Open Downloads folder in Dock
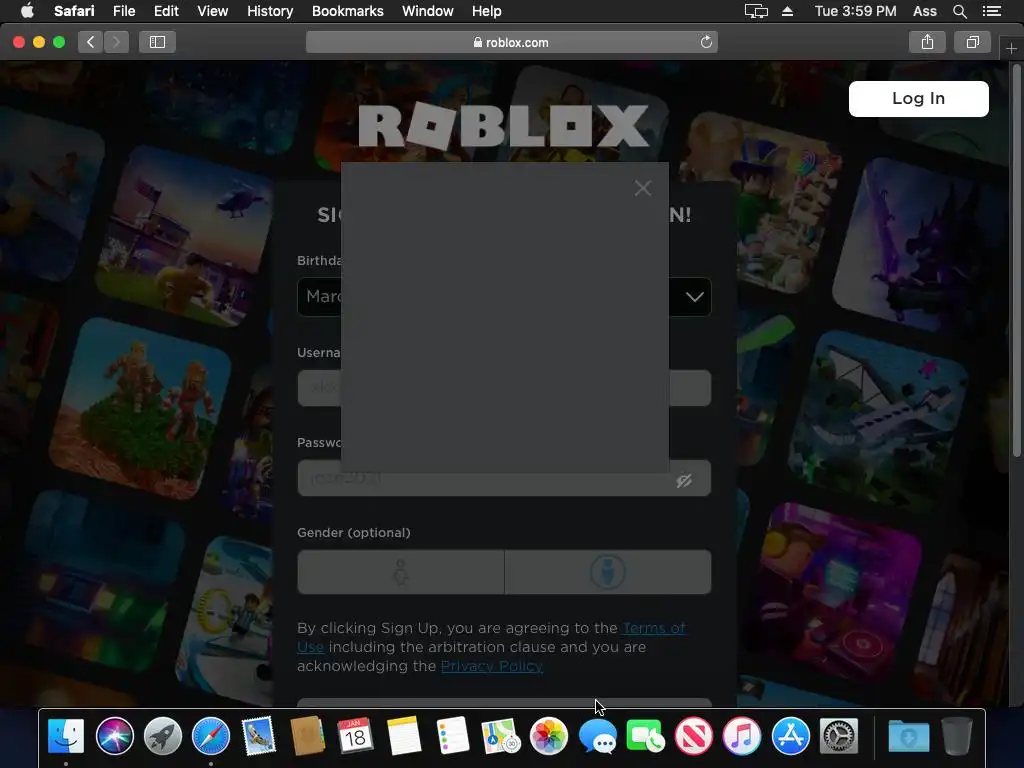Viewport: 1024px width, 768px height. coord(908,736)
